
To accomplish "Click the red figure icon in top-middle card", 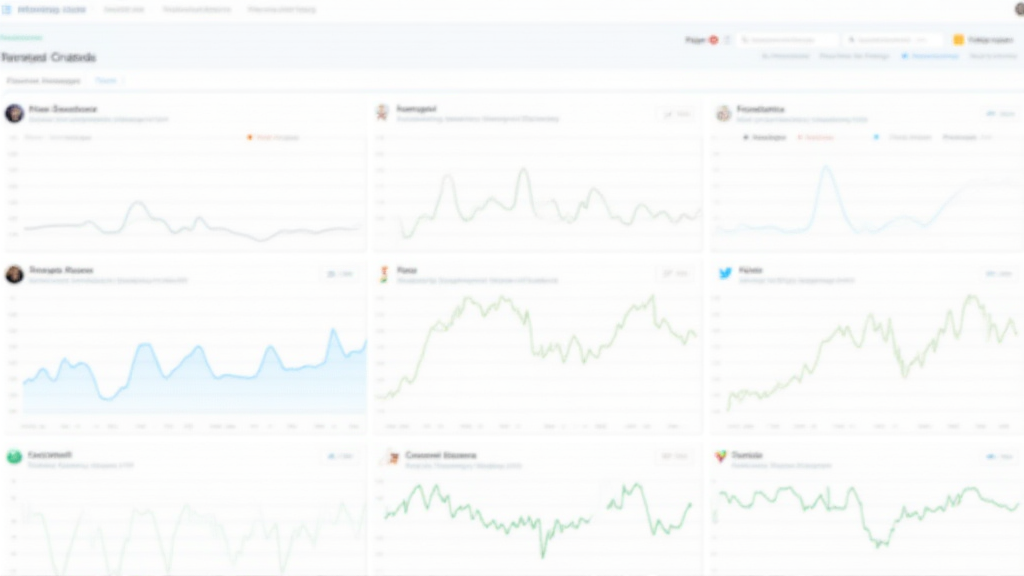I will point(381,111).
